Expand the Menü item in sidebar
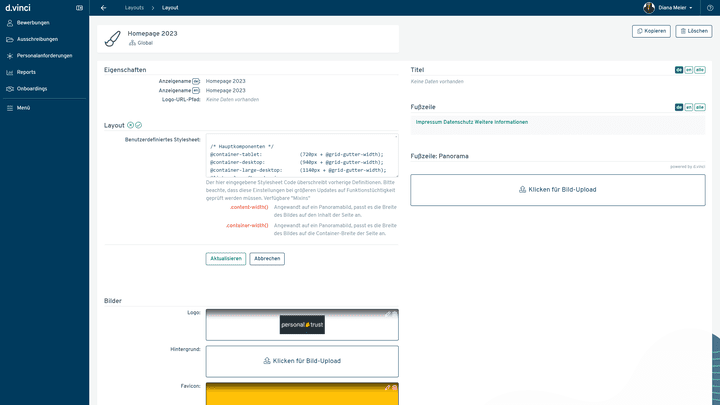The image size is (720, 405). click(x=24, y=107)
